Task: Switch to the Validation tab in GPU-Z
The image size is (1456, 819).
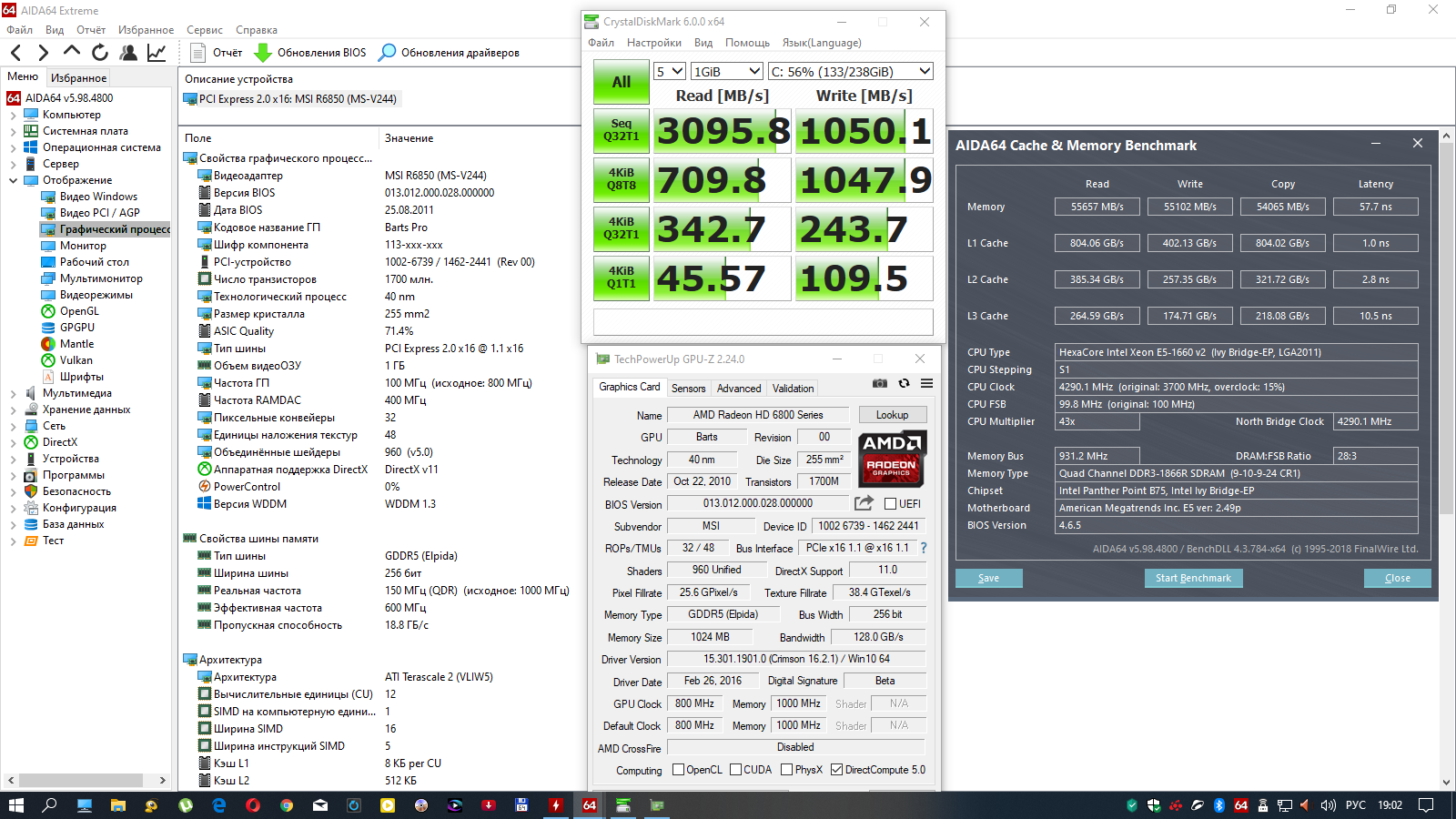Action: point(794,389)
